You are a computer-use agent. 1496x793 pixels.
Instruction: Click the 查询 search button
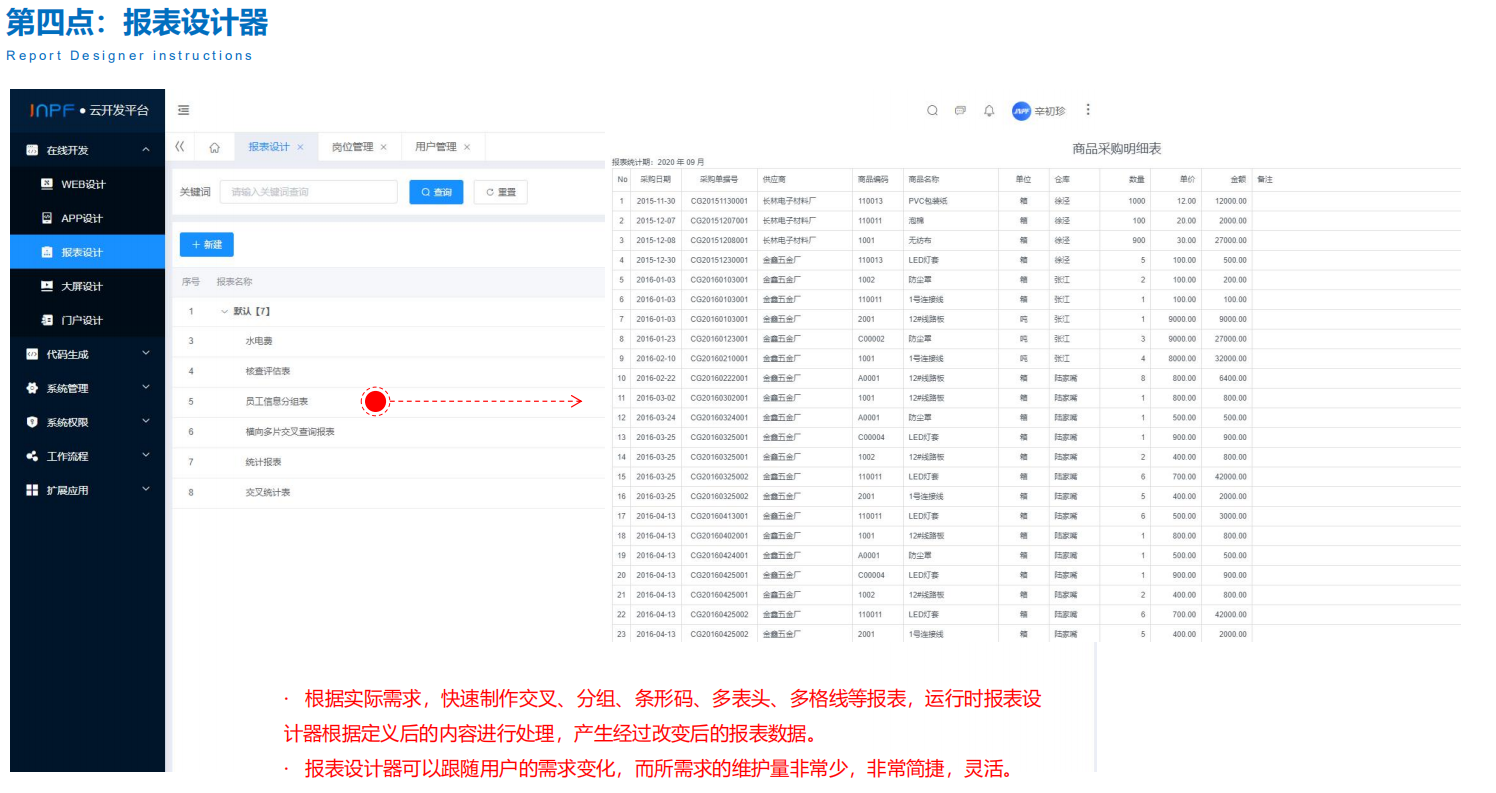[x=436, y=191]
